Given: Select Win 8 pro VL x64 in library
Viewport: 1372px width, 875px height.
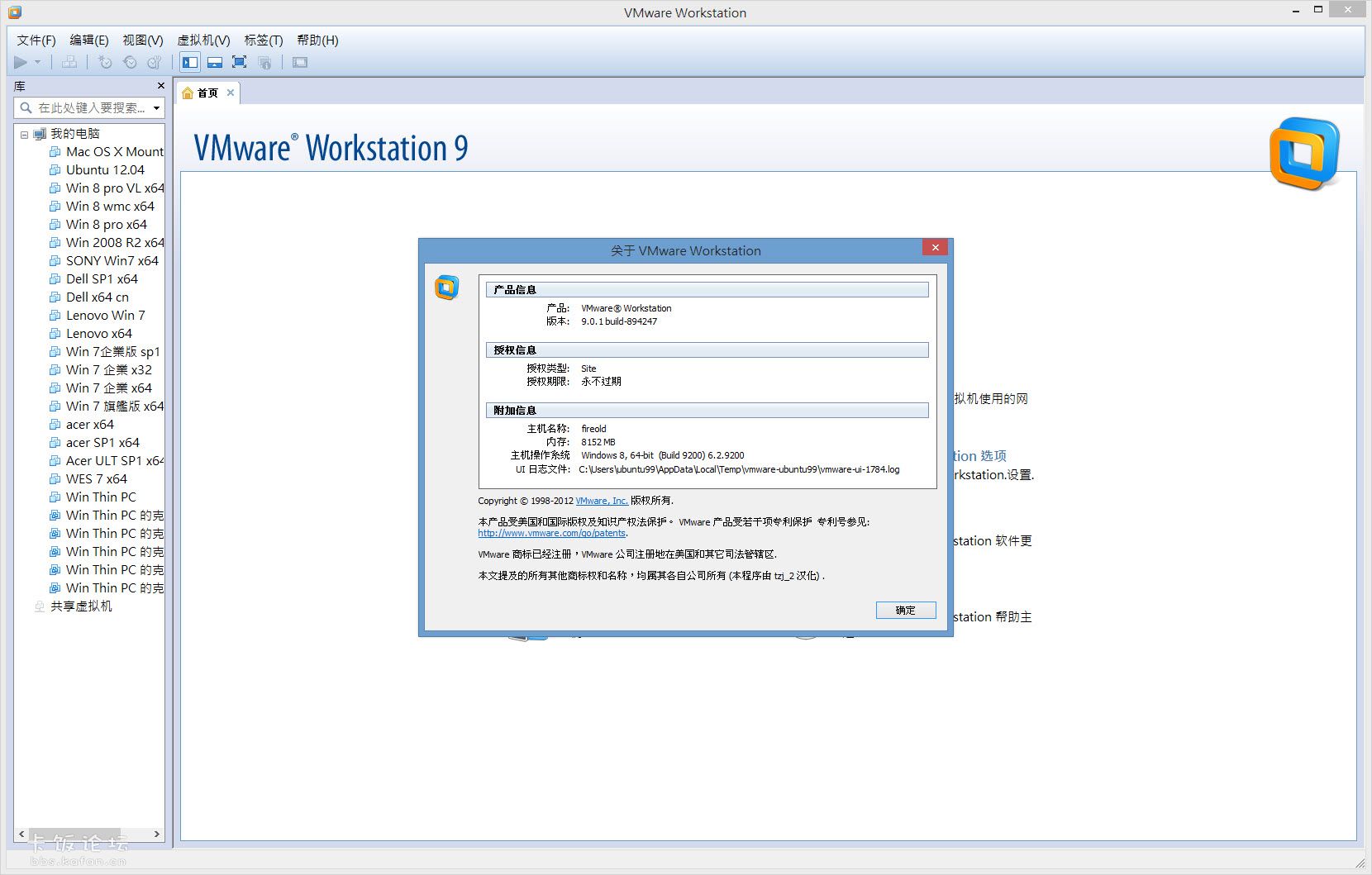Looking at the screenshot, I should click(x=115, y=188).
